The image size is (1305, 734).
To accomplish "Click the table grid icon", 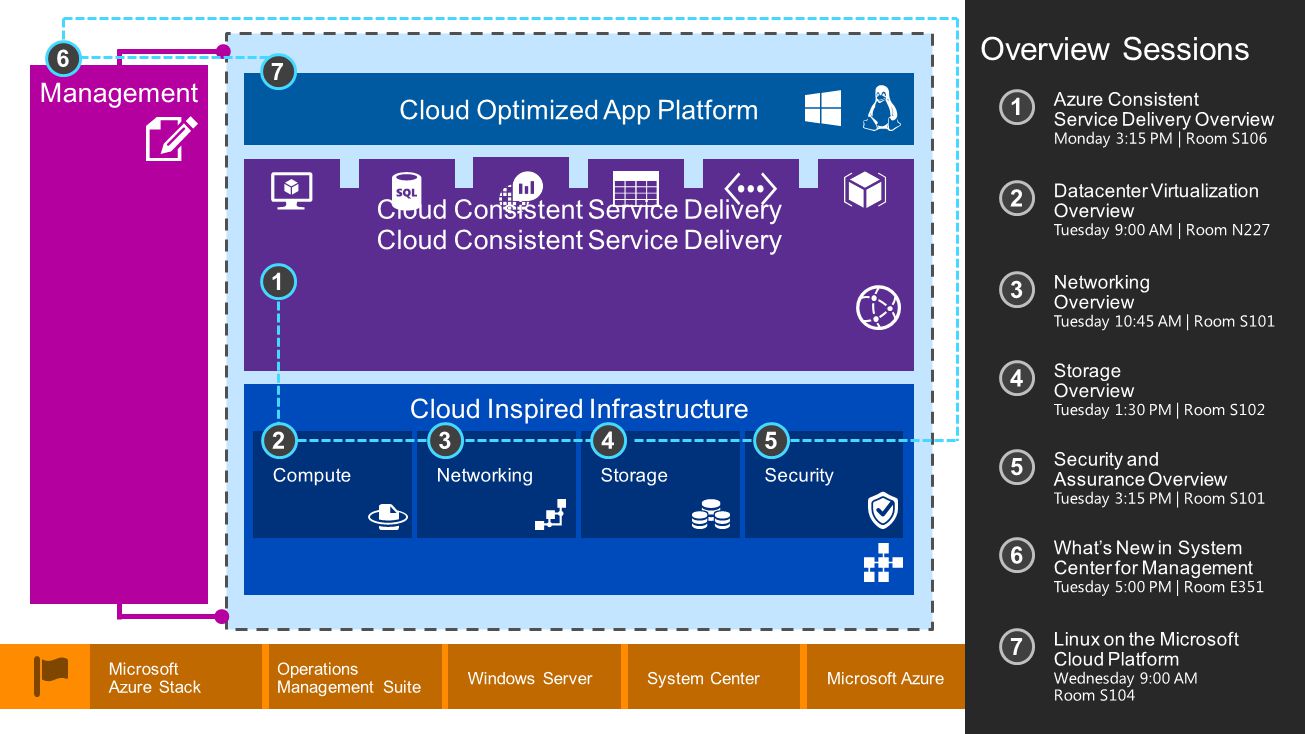I will pos(636,189).
